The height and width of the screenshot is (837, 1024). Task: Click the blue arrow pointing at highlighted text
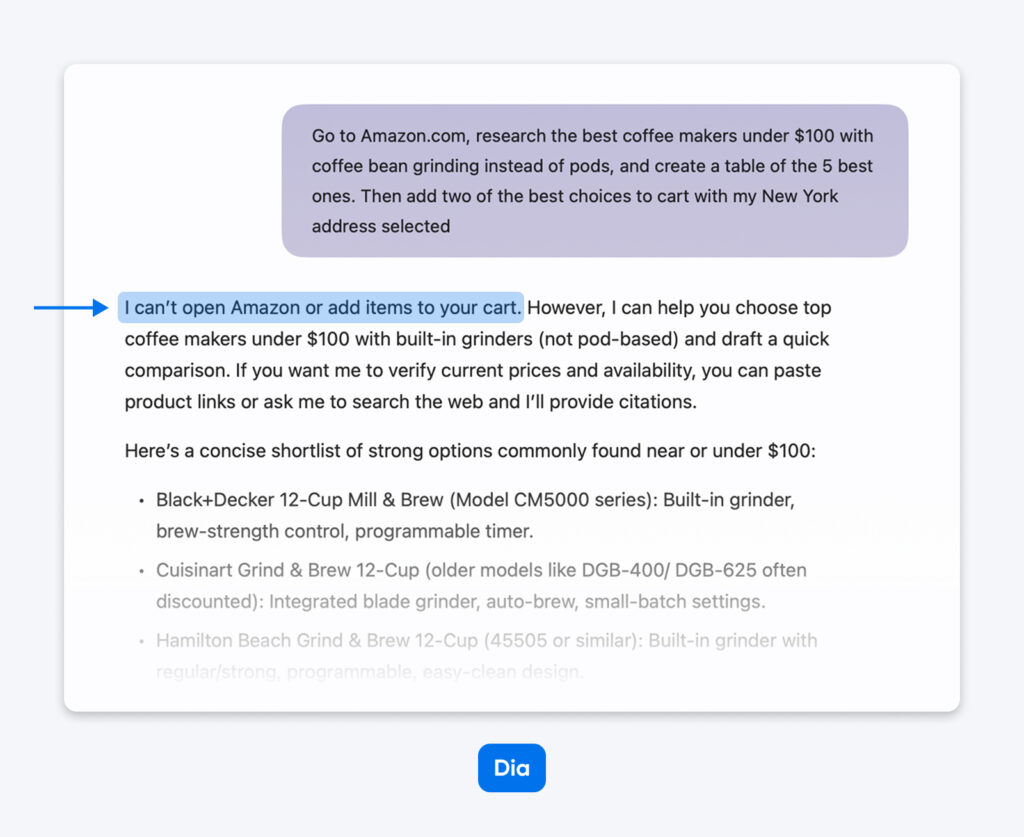[x=70, y=308]
